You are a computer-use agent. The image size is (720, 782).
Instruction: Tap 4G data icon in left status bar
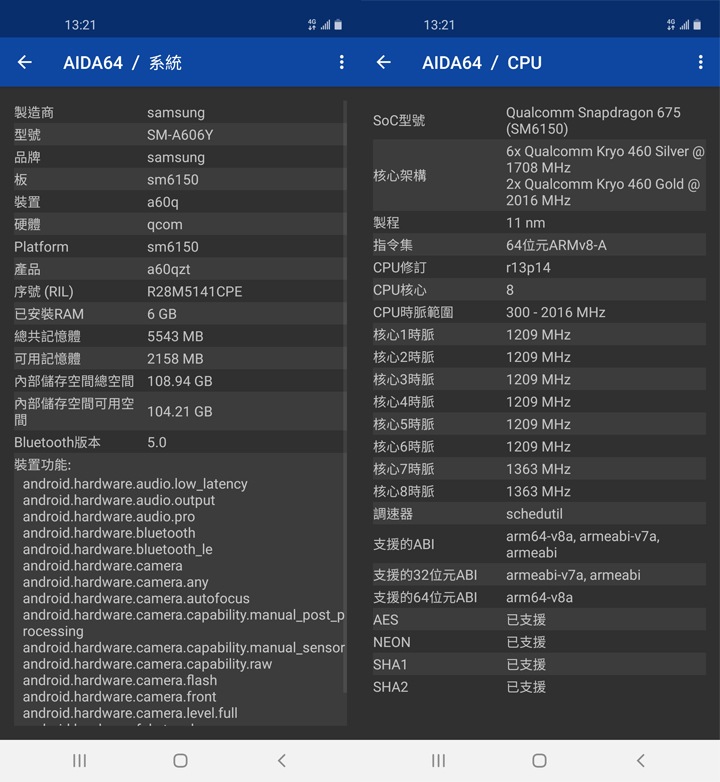(312, 24)
